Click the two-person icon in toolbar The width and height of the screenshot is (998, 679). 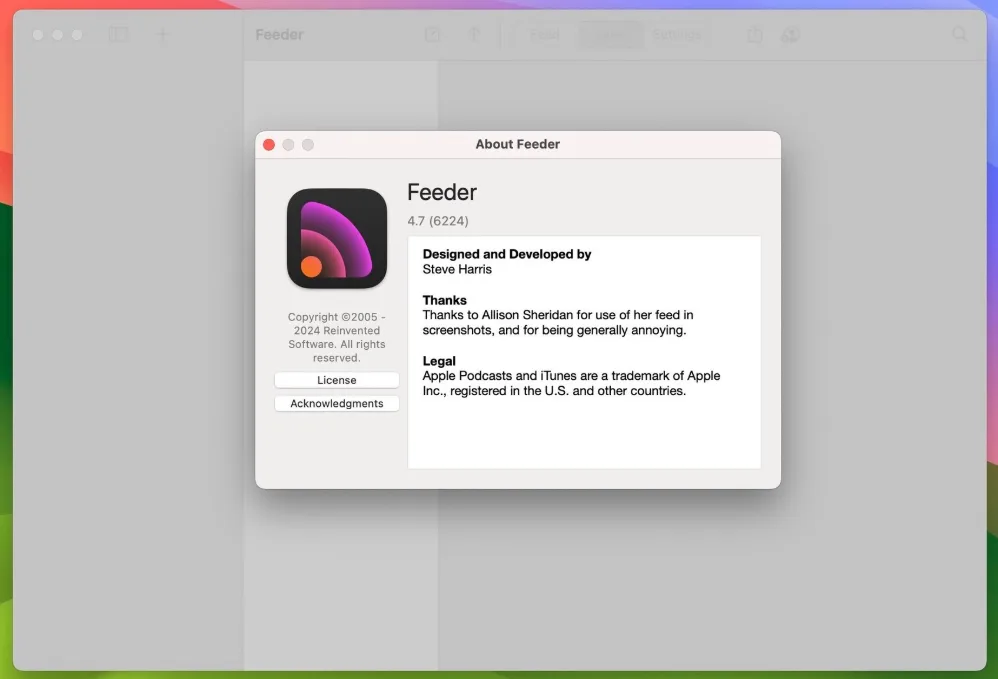click(790, 35)
